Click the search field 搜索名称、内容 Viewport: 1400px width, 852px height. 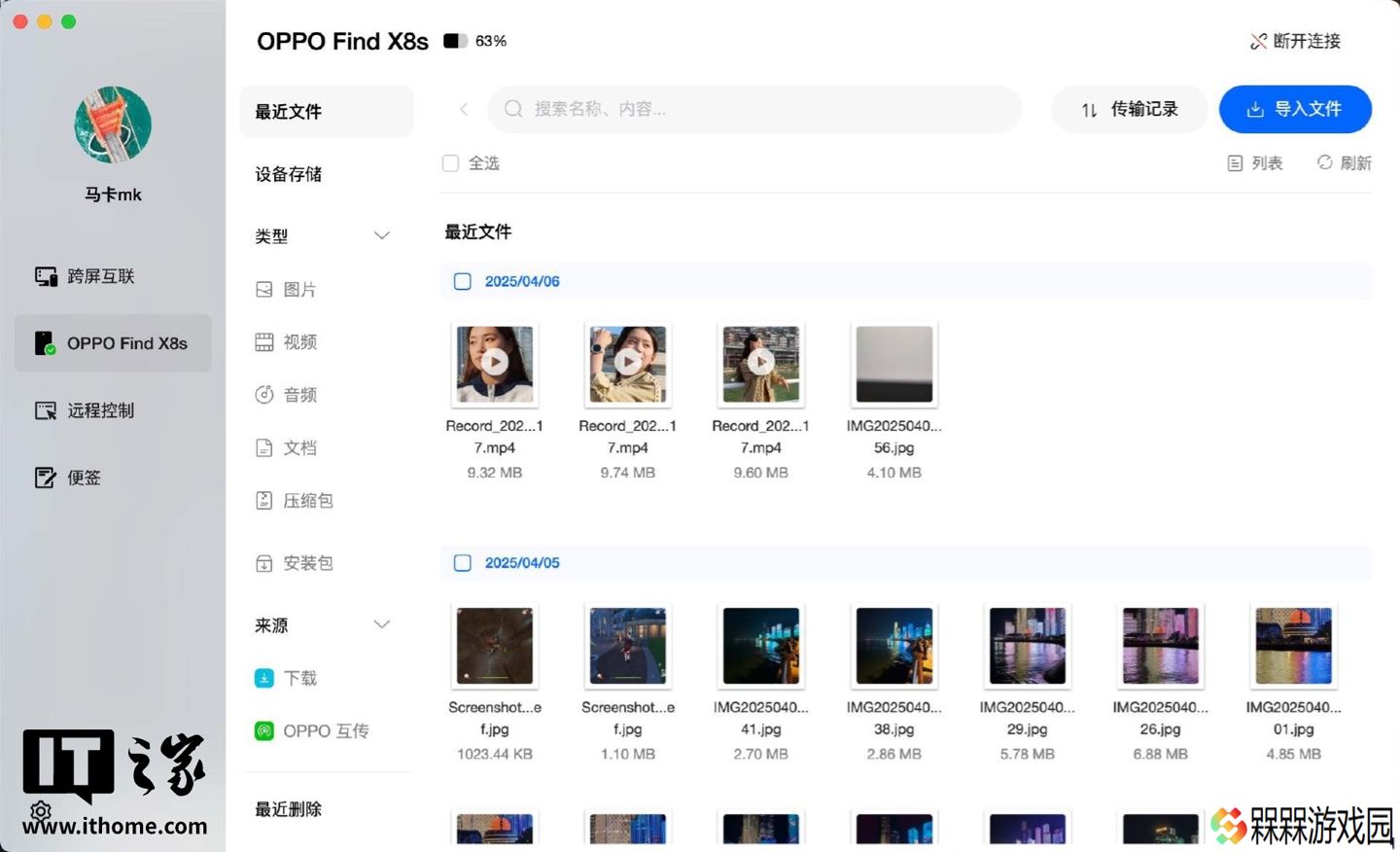pos(754,109)
